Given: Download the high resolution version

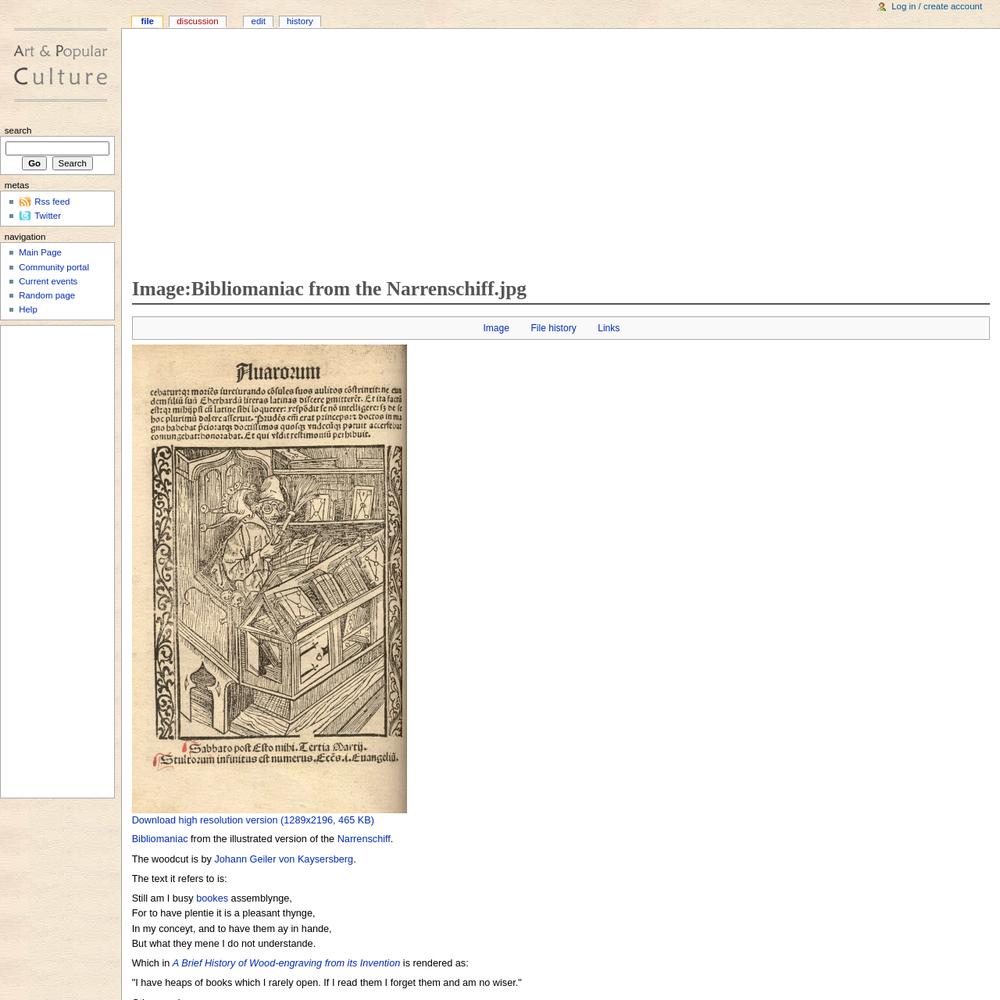Looking at the screenshot, I should [x=253, y=820].
